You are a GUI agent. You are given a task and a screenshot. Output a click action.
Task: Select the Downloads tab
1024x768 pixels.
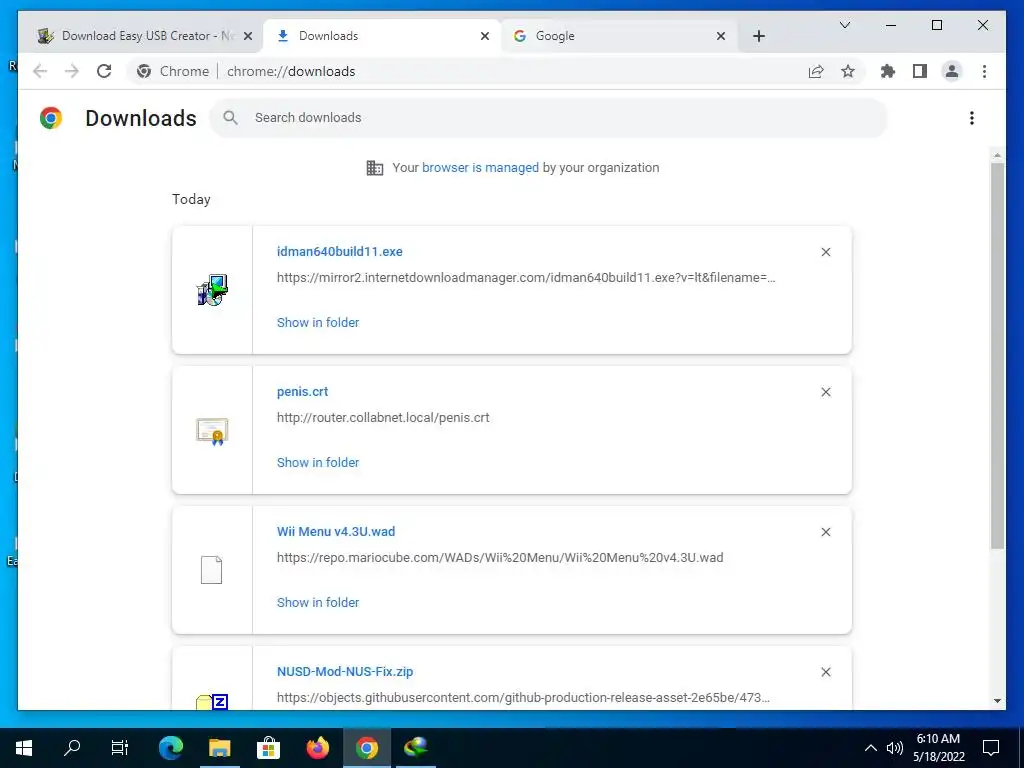coord(381,36)
